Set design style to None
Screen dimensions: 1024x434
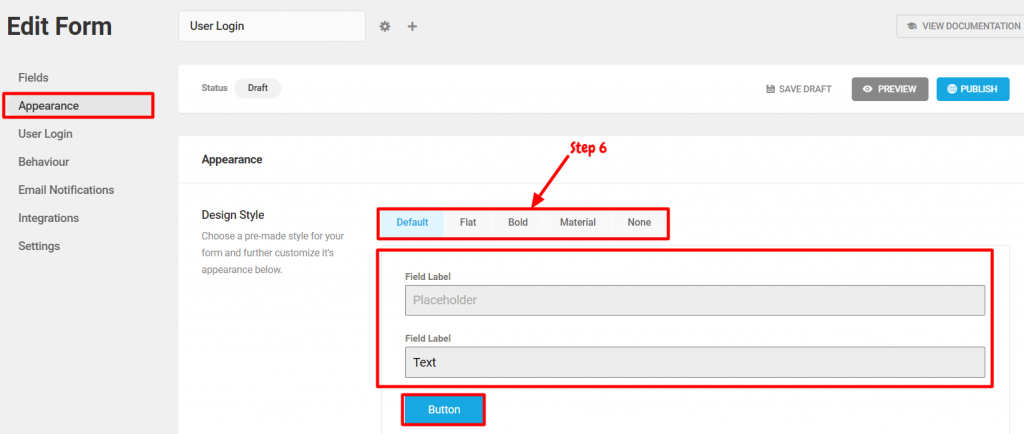639,223
